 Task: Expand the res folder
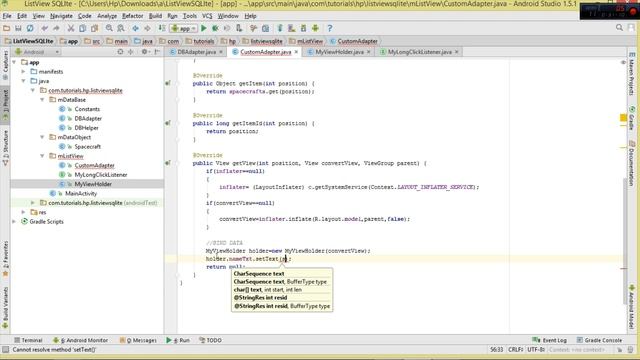point(23,212)
